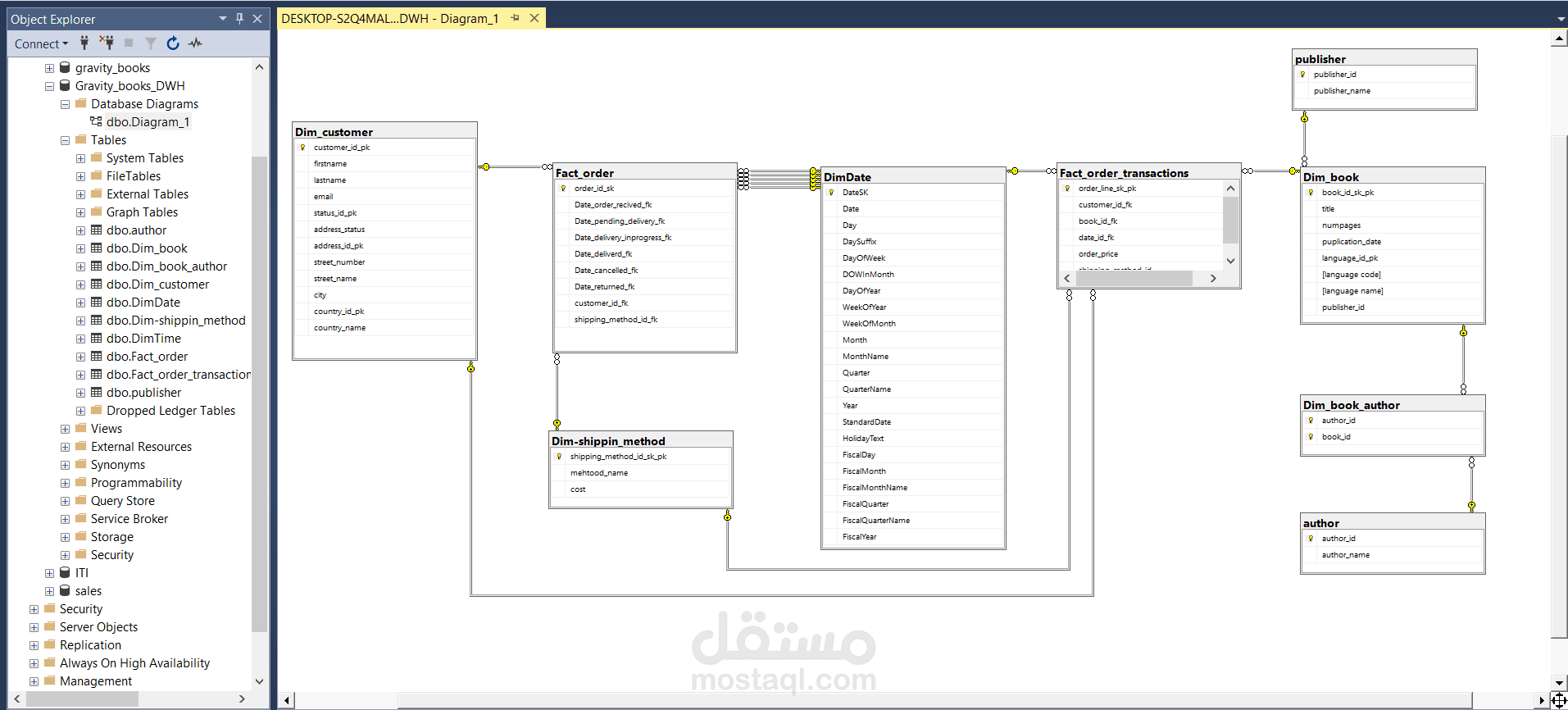Click the Fact_order_transactions table scroll down arrow
Viewport: 1568px width, 710px height.
click(1230, 261)
